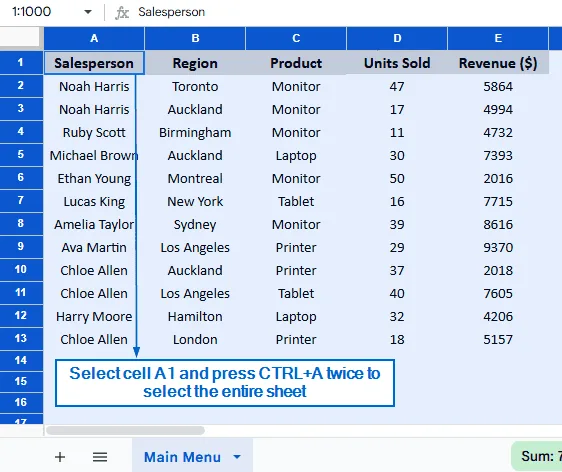This screenshot has height=472, width=562.
Task: Select row 16 header
Action: coord(21,402)
